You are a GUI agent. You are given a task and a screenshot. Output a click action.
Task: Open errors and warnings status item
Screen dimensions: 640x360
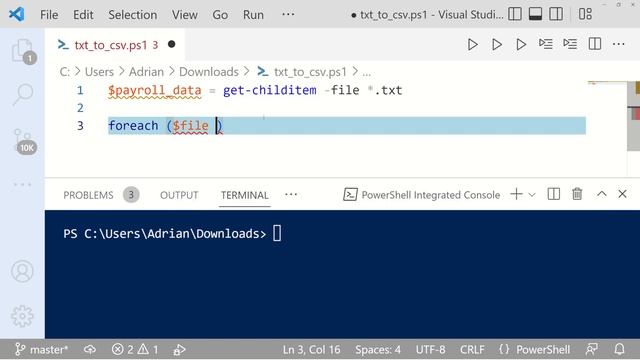(135, 349)
